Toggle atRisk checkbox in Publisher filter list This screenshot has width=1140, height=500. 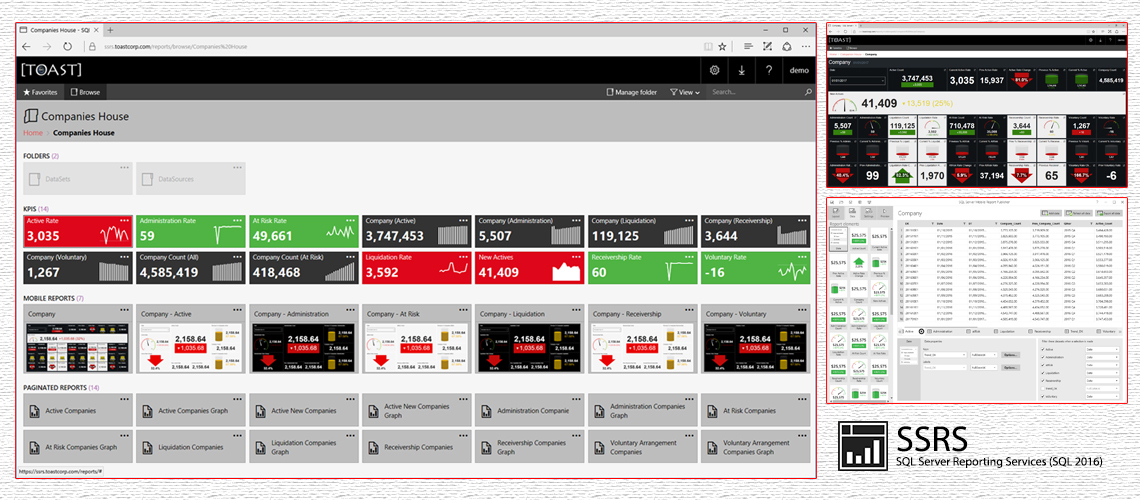click(x=1043, y=365)
